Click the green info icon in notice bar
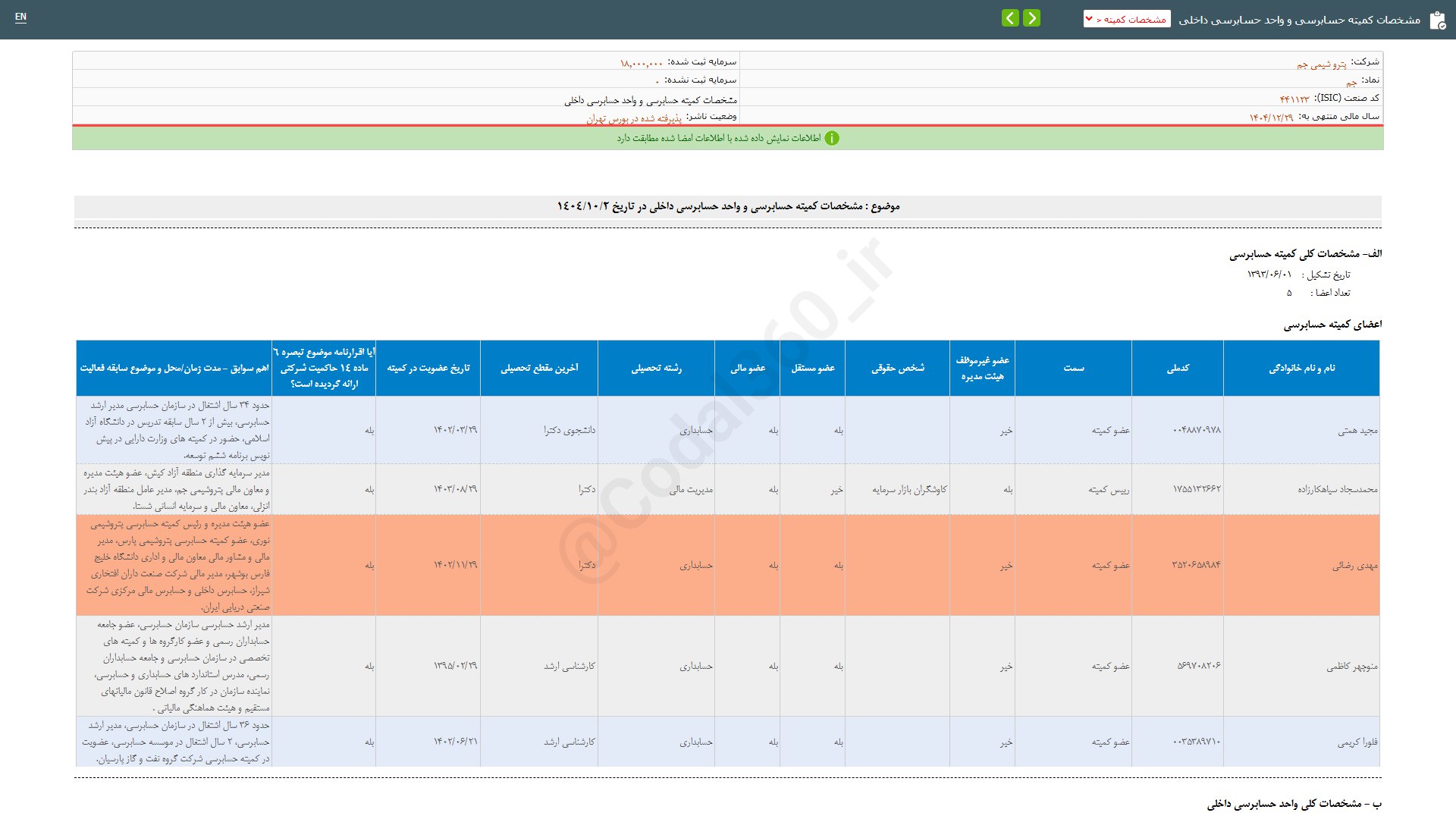Image resolution: width=1456 pixels, height=819 pixels. pyautogui.click(x=832, y=139)
